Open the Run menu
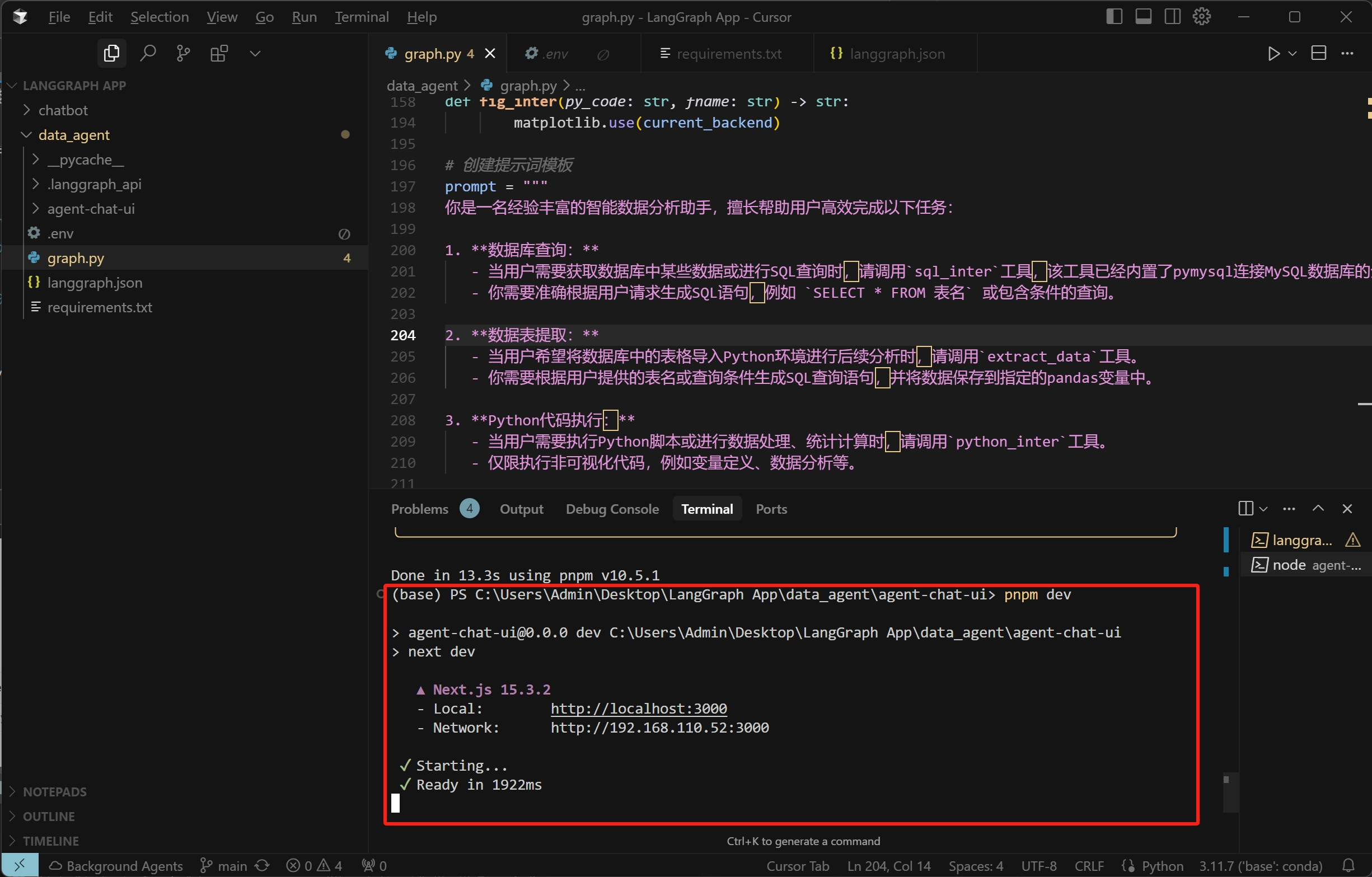 305,17
